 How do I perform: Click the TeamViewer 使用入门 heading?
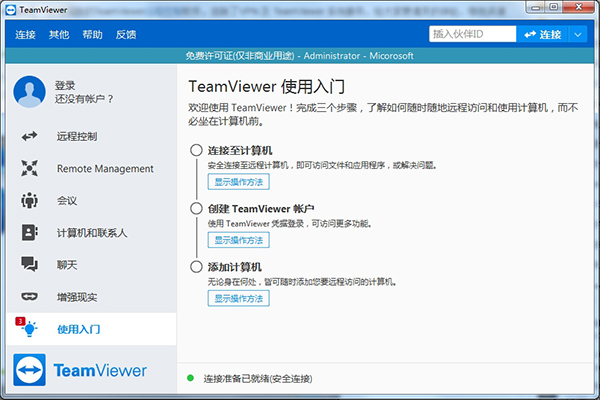pos(267,87)
